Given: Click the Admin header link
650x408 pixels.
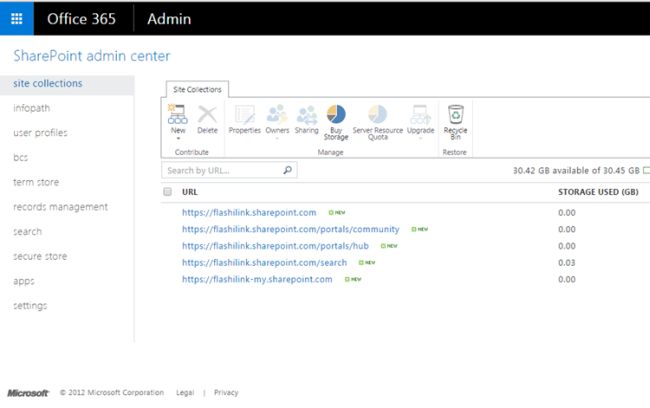Looking at the screenshot, I should 169,19.
